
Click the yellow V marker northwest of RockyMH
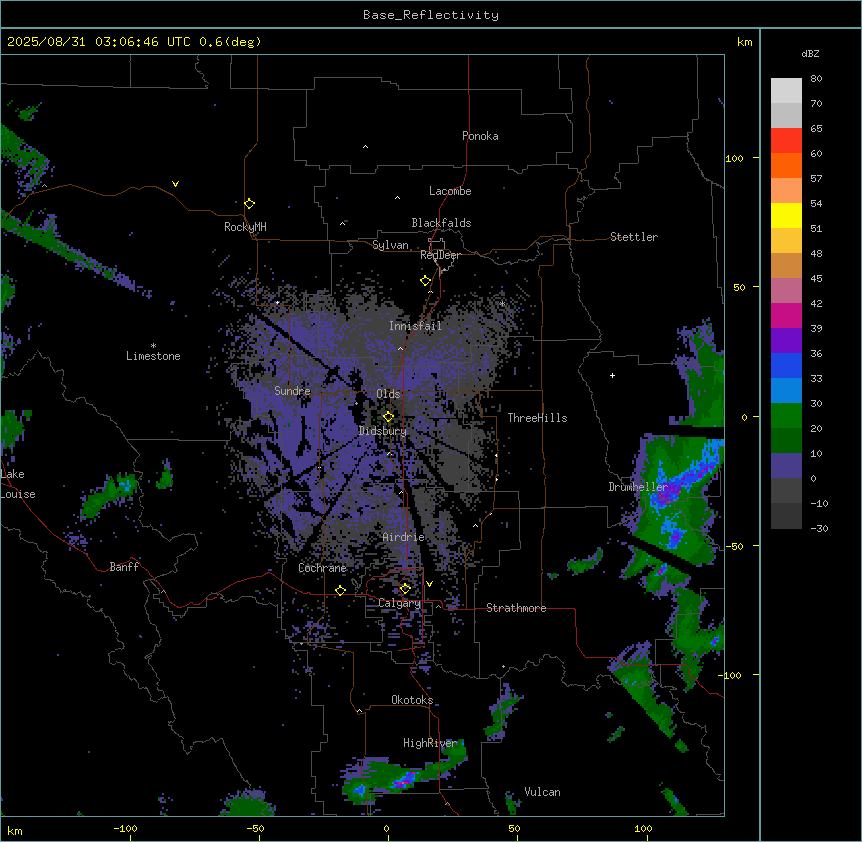click(175, 184)
